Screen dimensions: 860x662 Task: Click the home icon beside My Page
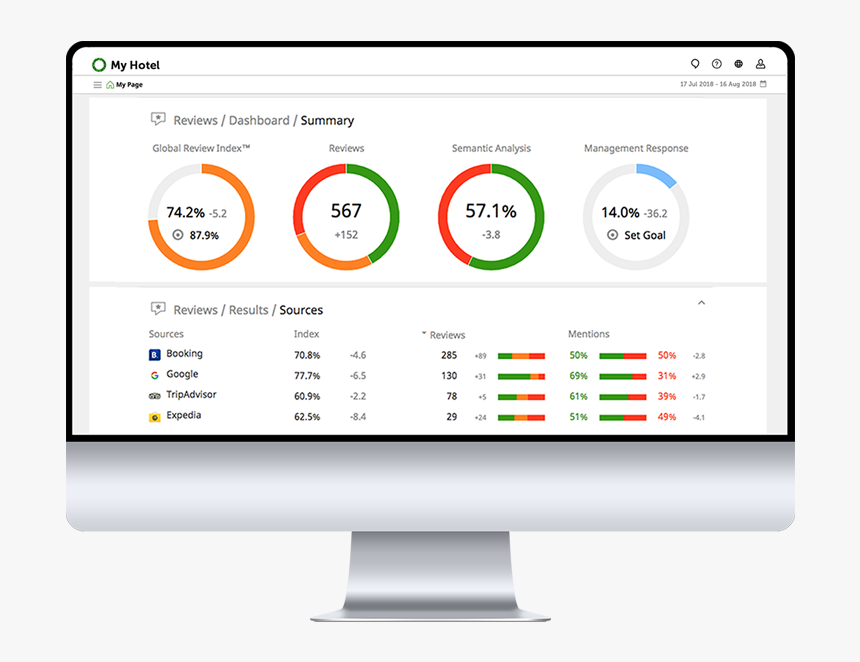tap(110, 84)
